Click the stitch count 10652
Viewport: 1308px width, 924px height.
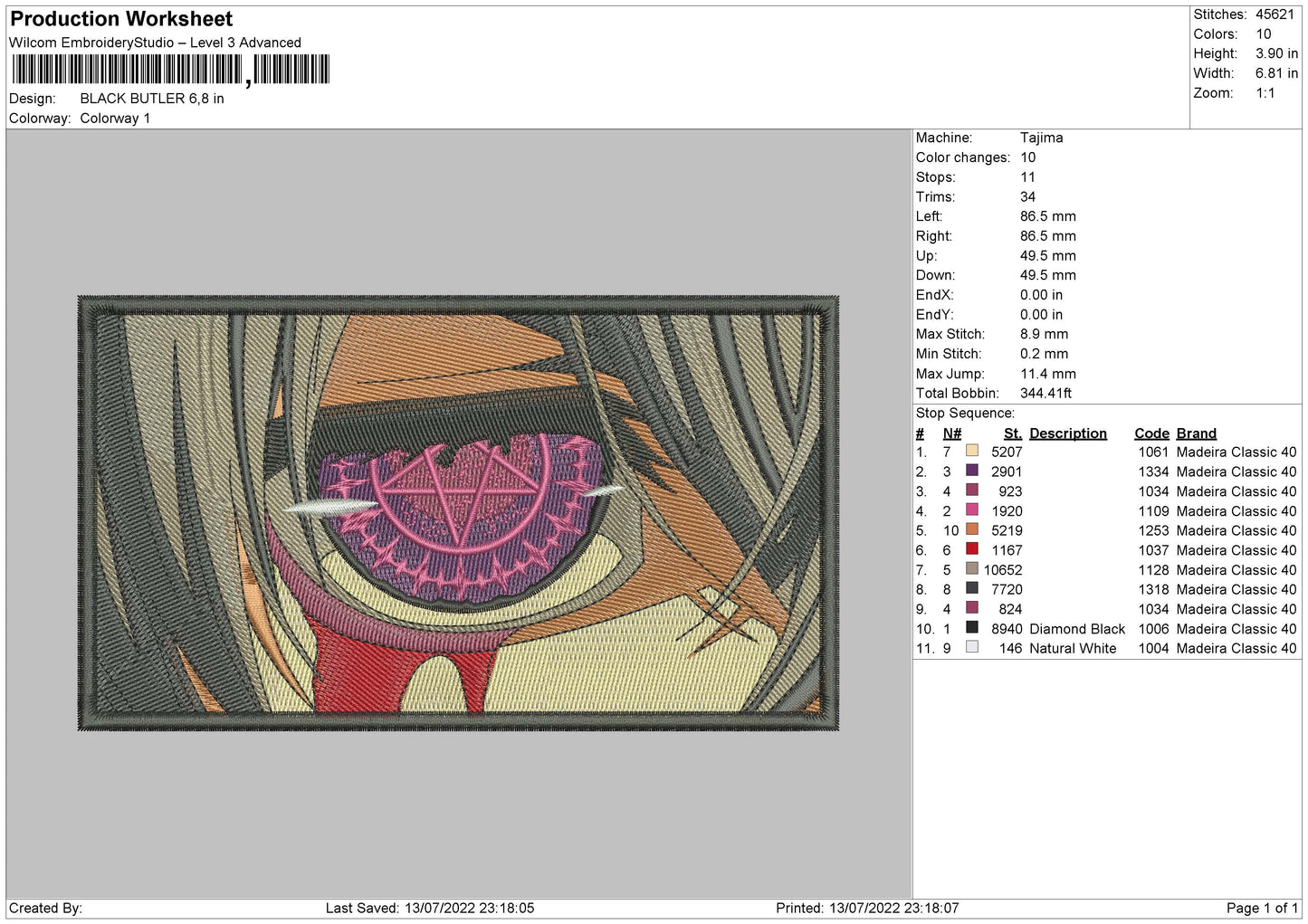1003,570
